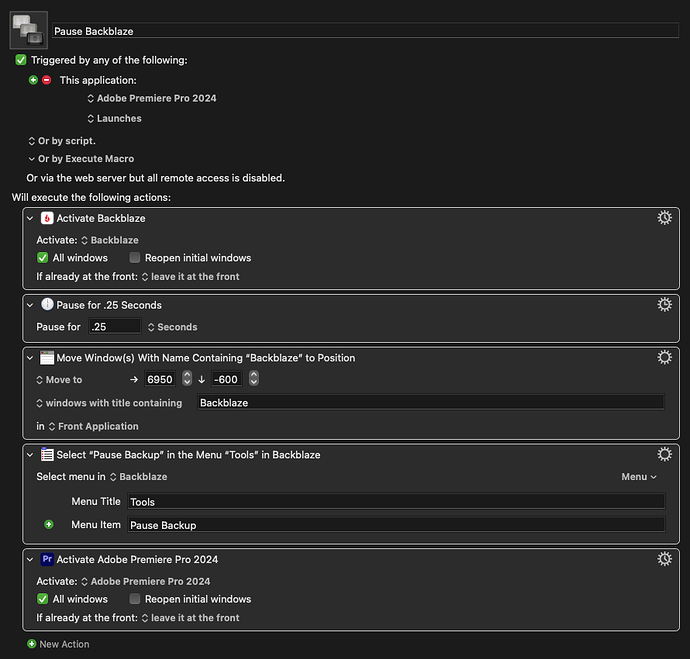Click the horizontal position stepper next to 6950
The height and width of the screenshot is (659, 690).
(186, 379)
